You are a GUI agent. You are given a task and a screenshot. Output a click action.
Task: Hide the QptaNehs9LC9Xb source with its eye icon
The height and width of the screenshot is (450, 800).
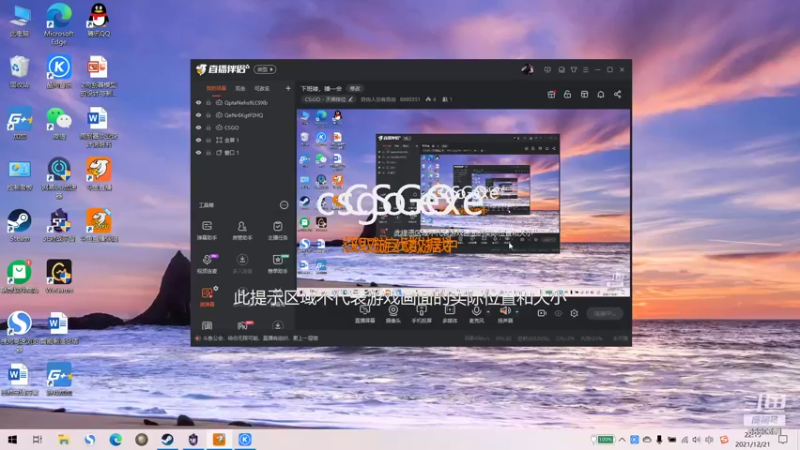tap(198, 103)
